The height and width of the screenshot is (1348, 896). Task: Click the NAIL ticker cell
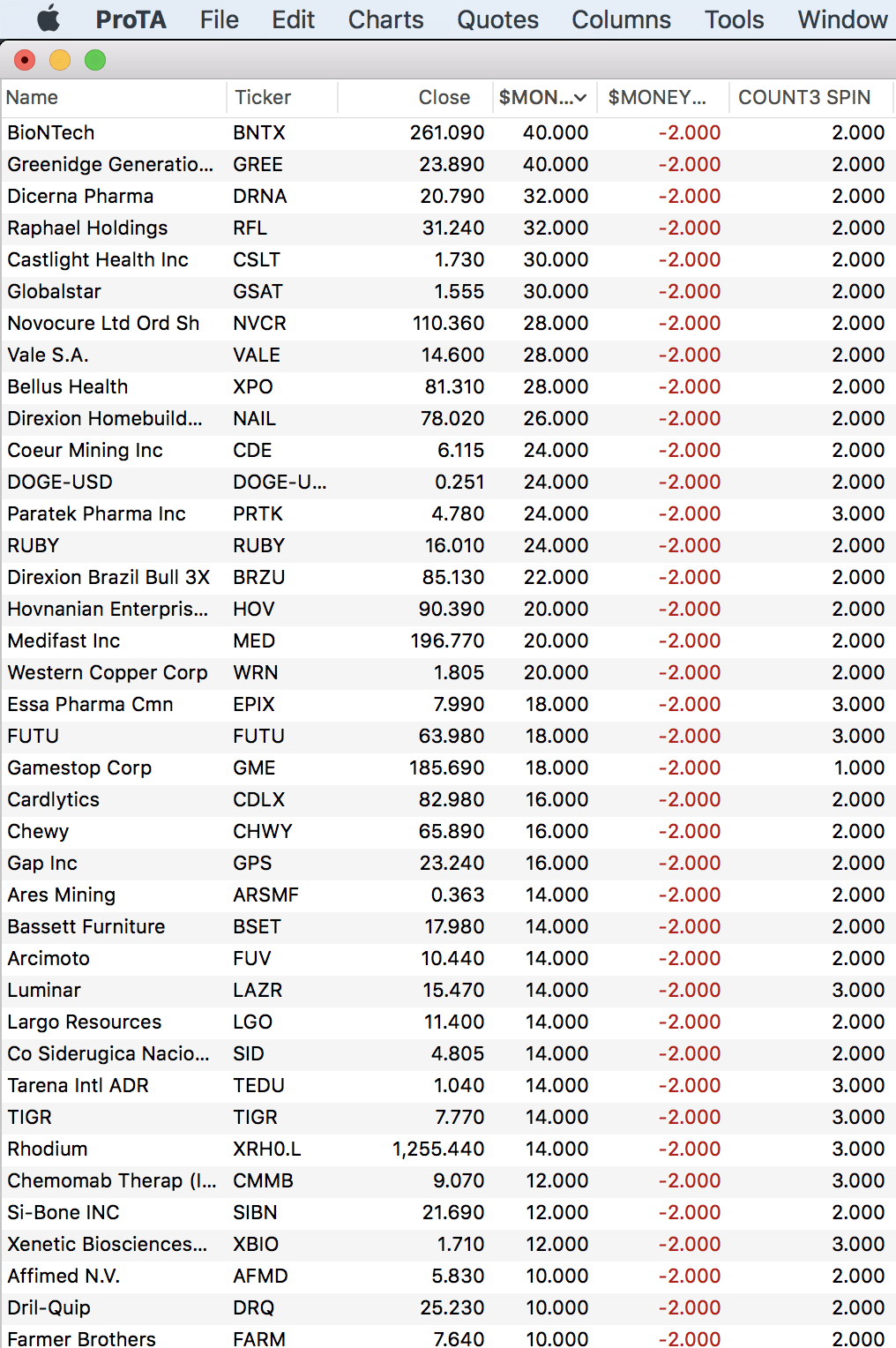pos(254,418)
